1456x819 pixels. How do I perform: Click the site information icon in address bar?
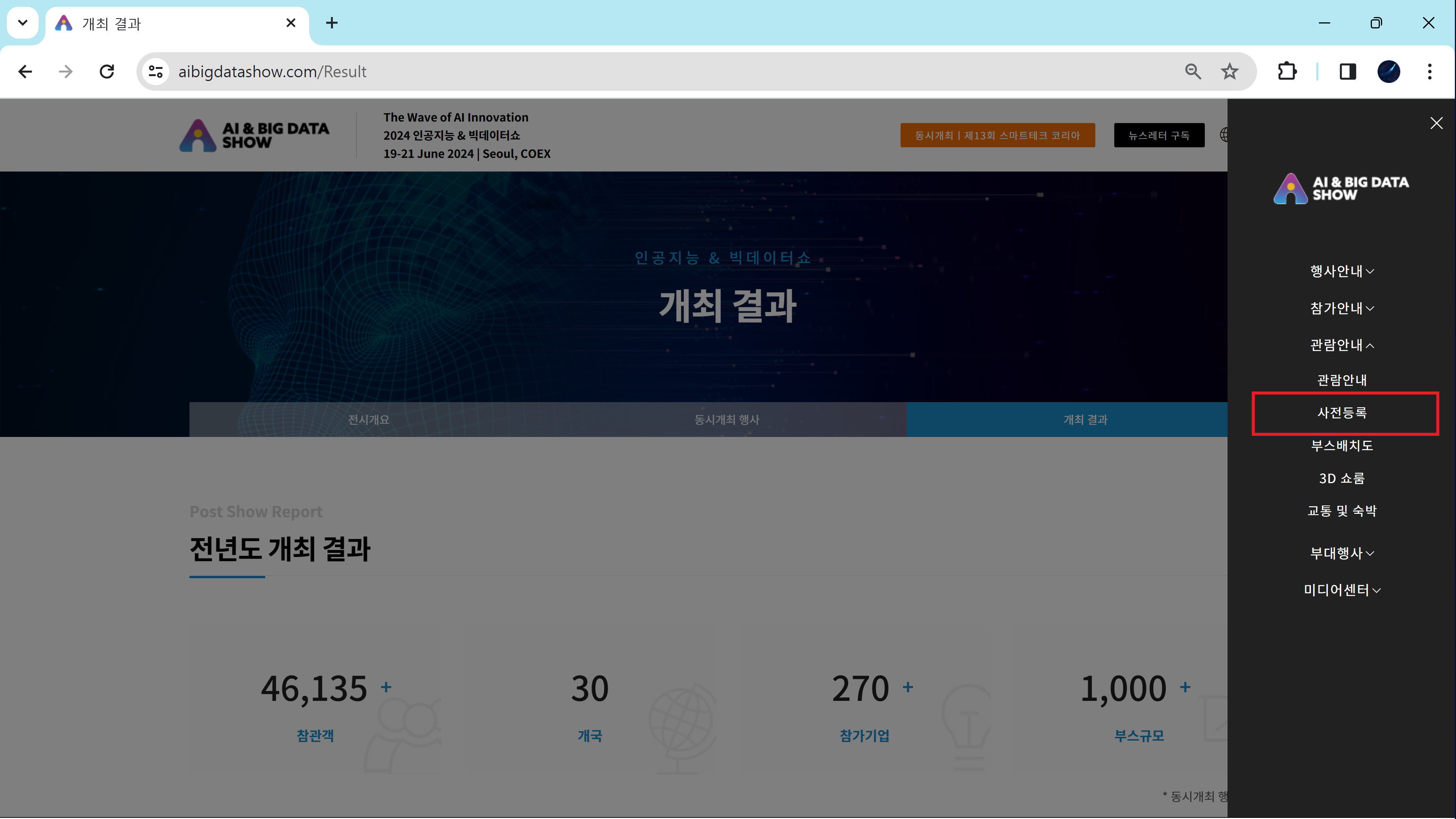(x=155, y=72)
